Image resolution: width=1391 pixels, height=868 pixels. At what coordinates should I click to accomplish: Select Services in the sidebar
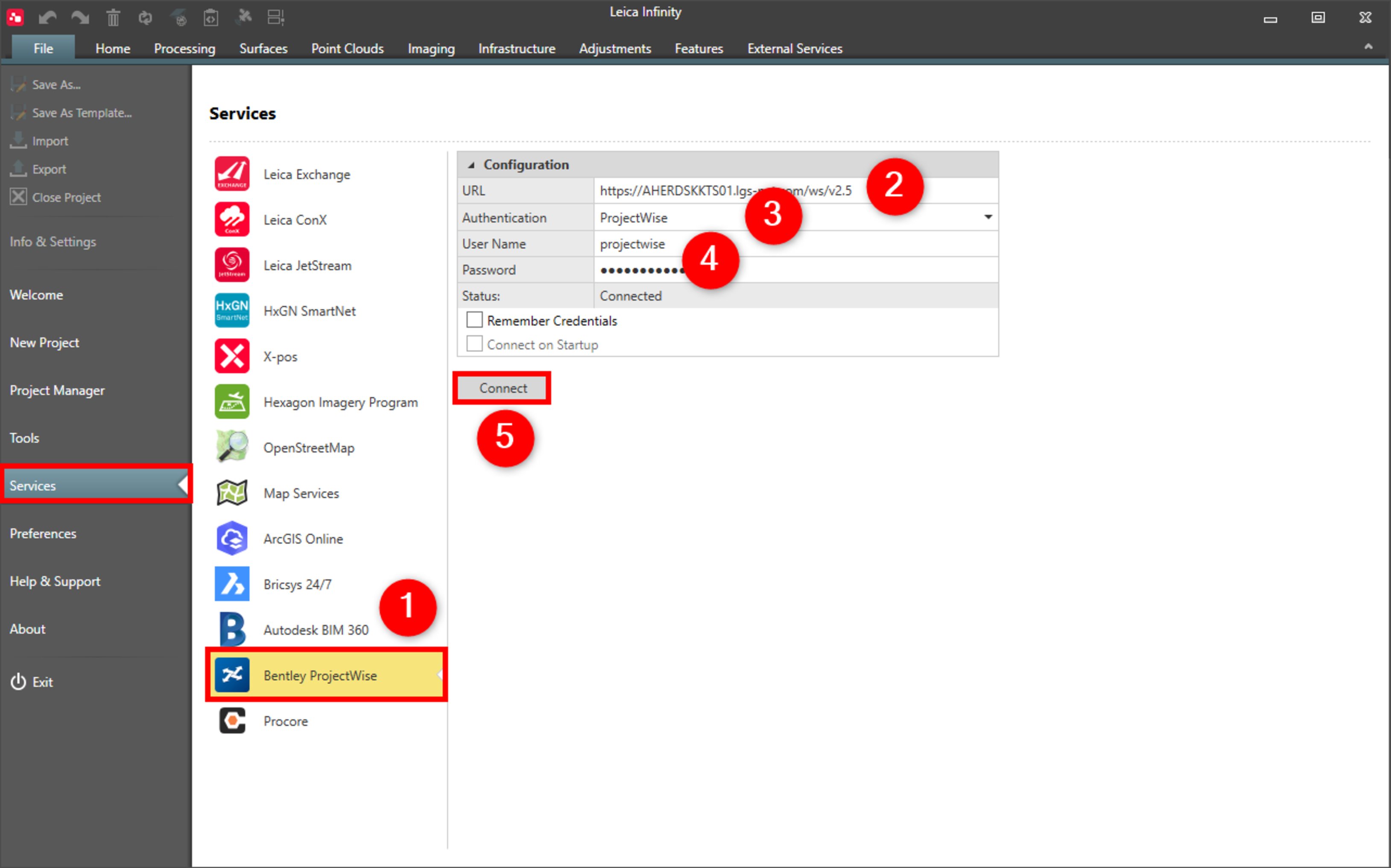[96, 485]
